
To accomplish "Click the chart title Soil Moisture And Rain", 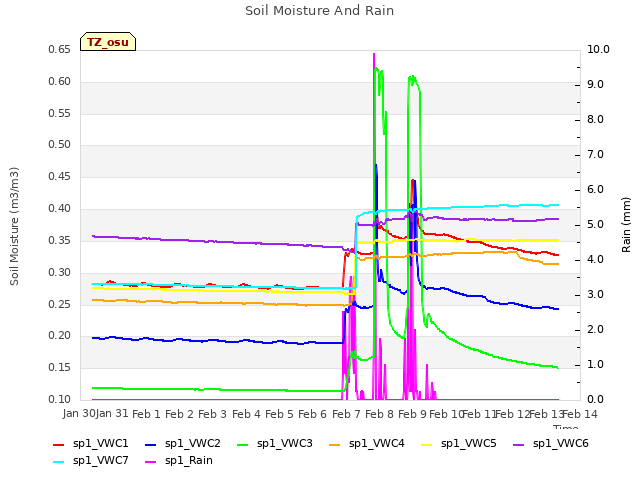I will coord(320,11).
